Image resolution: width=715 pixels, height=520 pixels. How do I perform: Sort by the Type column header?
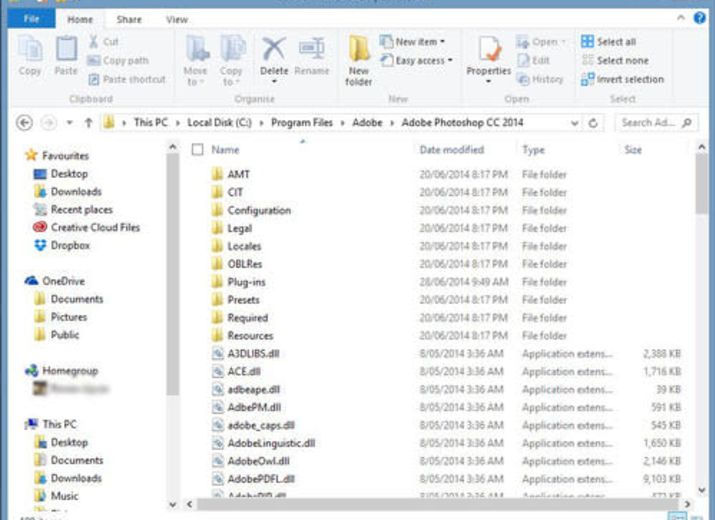(x=533, y=150)
